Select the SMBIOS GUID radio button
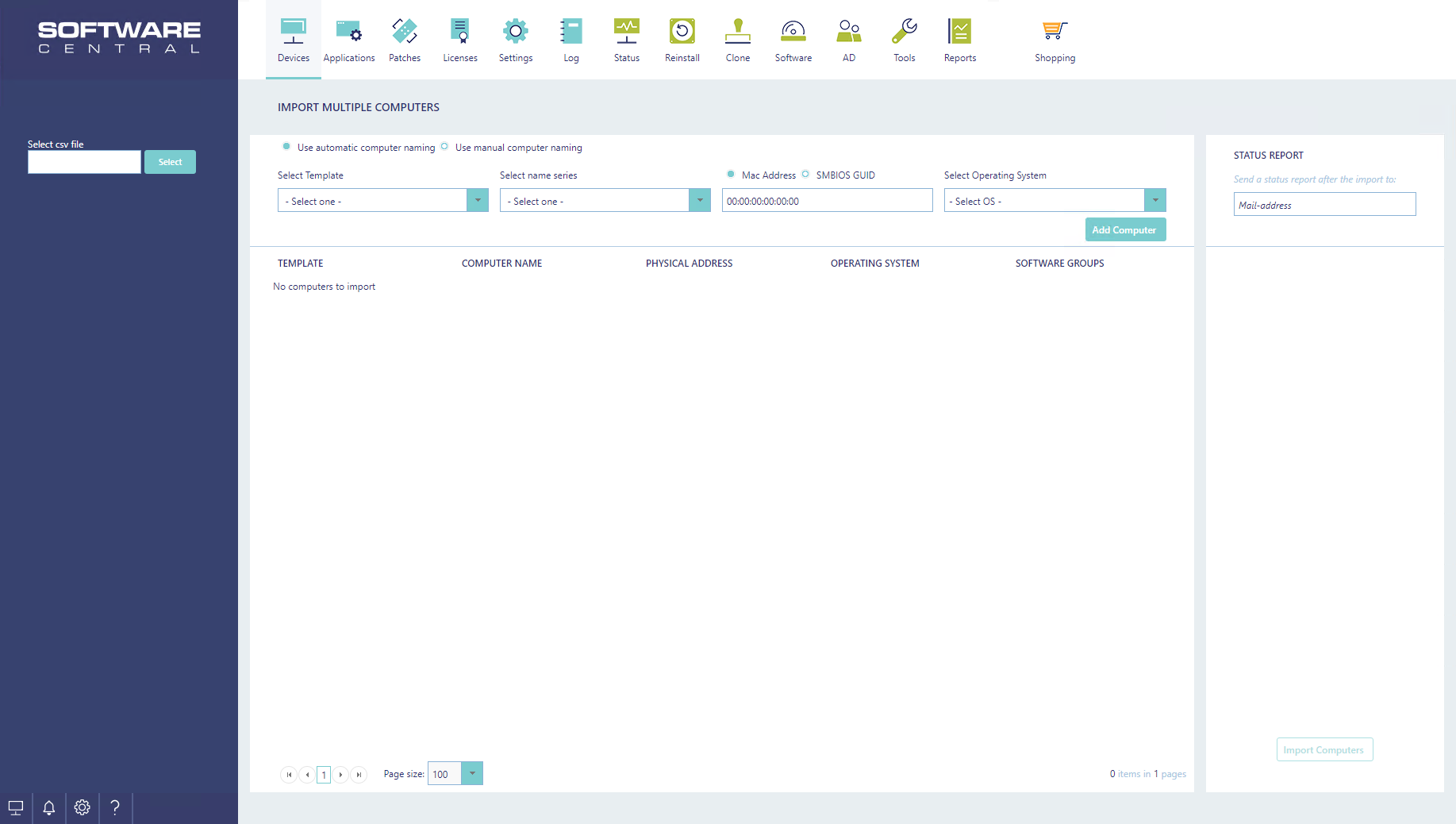Viewport: 1456px width, 824px height. 805,175
